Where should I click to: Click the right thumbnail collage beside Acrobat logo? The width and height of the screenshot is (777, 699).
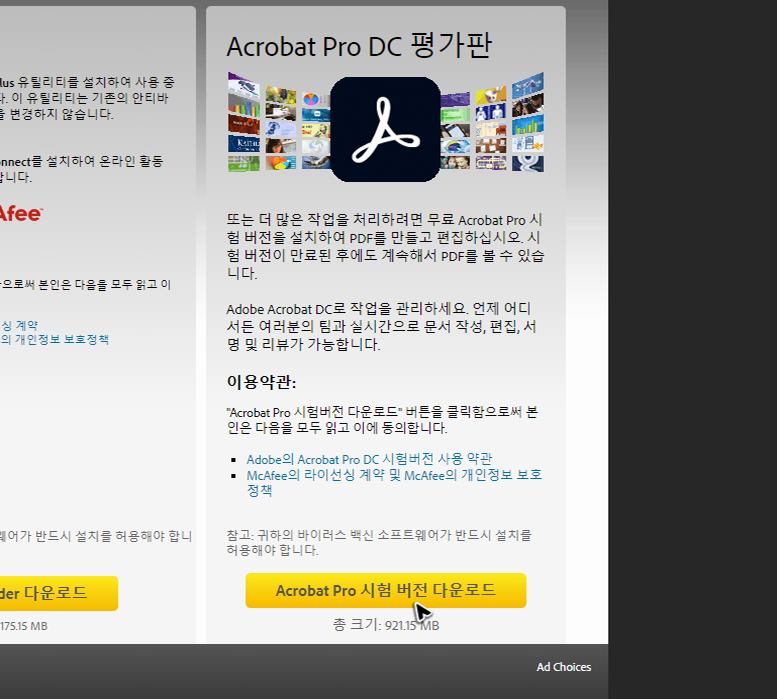(x=492, y=122)
